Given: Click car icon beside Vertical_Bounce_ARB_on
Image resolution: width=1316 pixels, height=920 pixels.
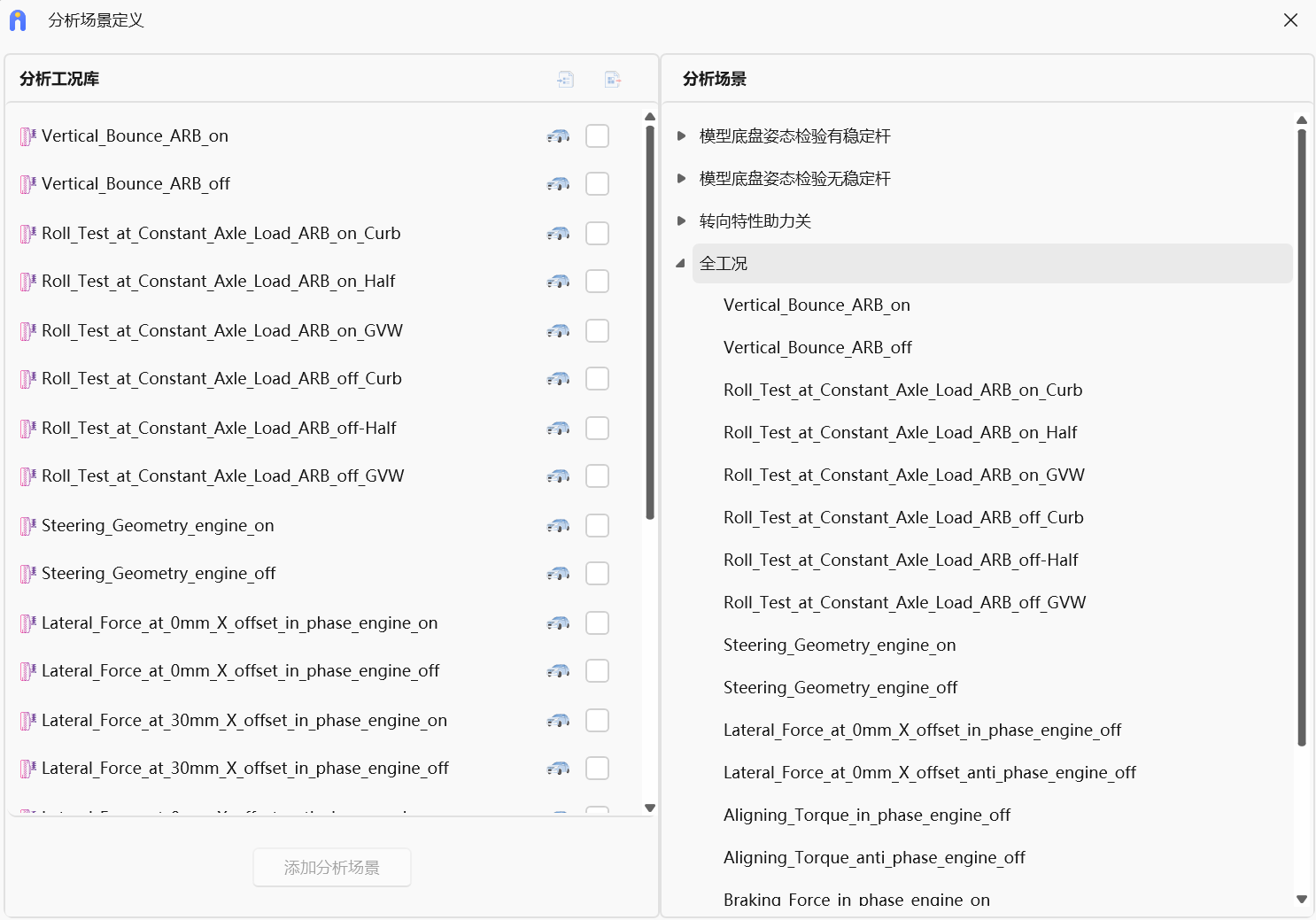Looking at the screenshot, I should pos(558,136).
